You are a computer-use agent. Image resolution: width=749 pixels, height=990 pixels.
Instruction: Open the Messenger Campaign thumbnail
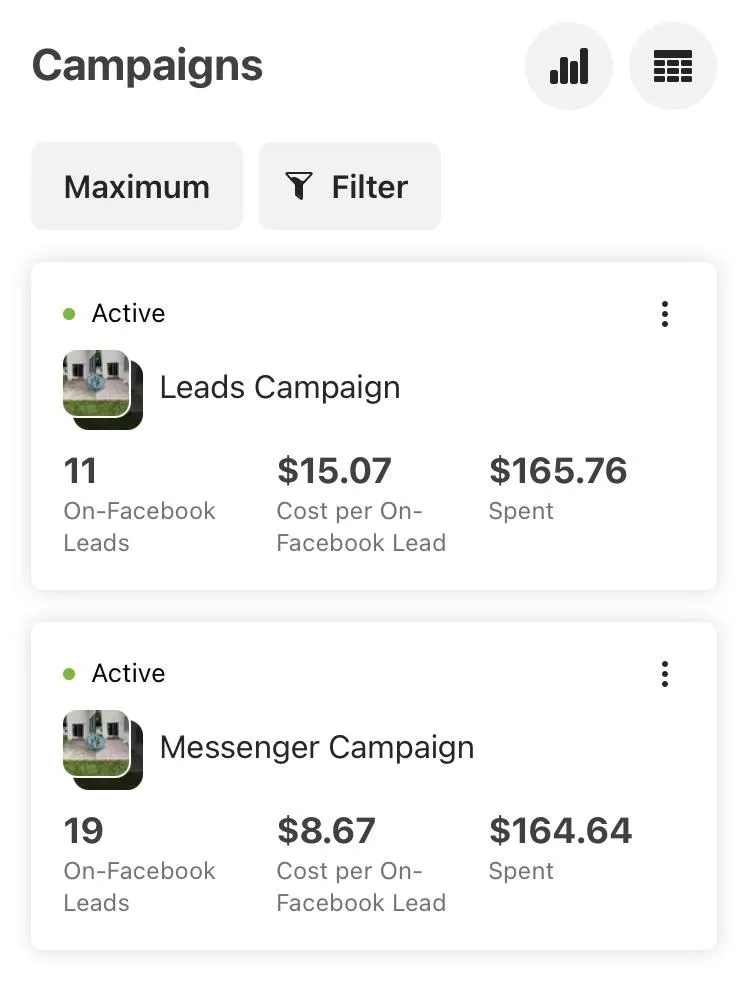[x=103, y=749]
